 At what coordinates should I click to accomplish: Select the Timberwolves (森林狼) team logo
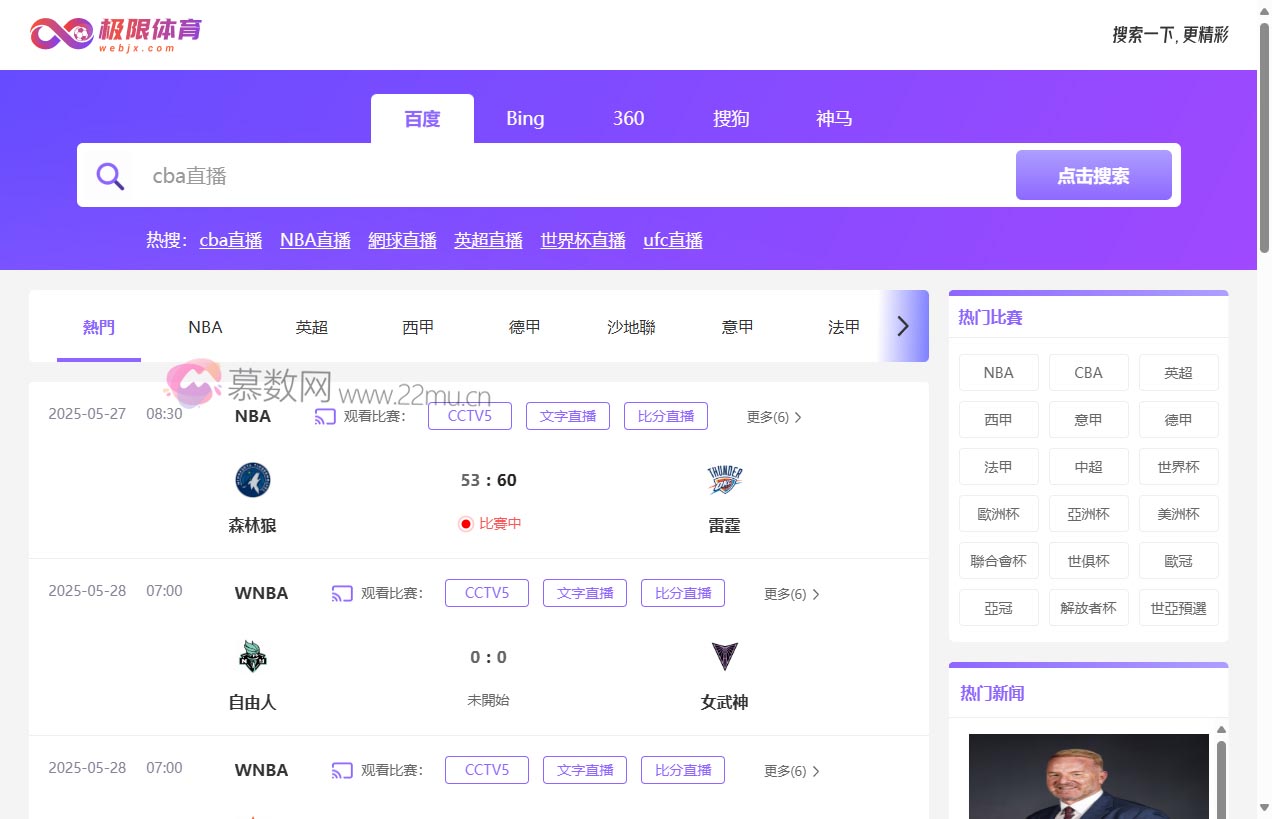pyautogui.click(x=252, y=479)
